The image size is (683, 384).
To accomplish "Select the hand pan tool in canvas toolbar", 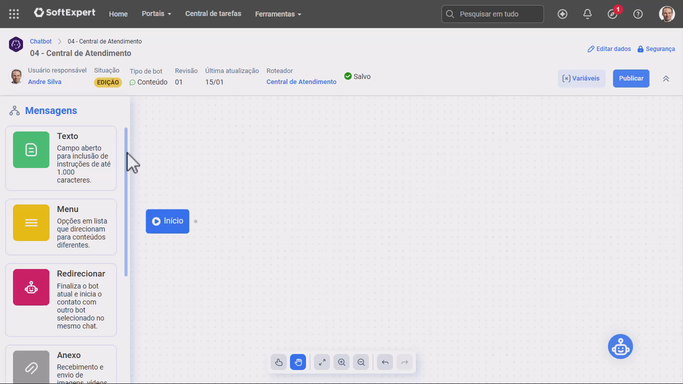I will [298, 362].
